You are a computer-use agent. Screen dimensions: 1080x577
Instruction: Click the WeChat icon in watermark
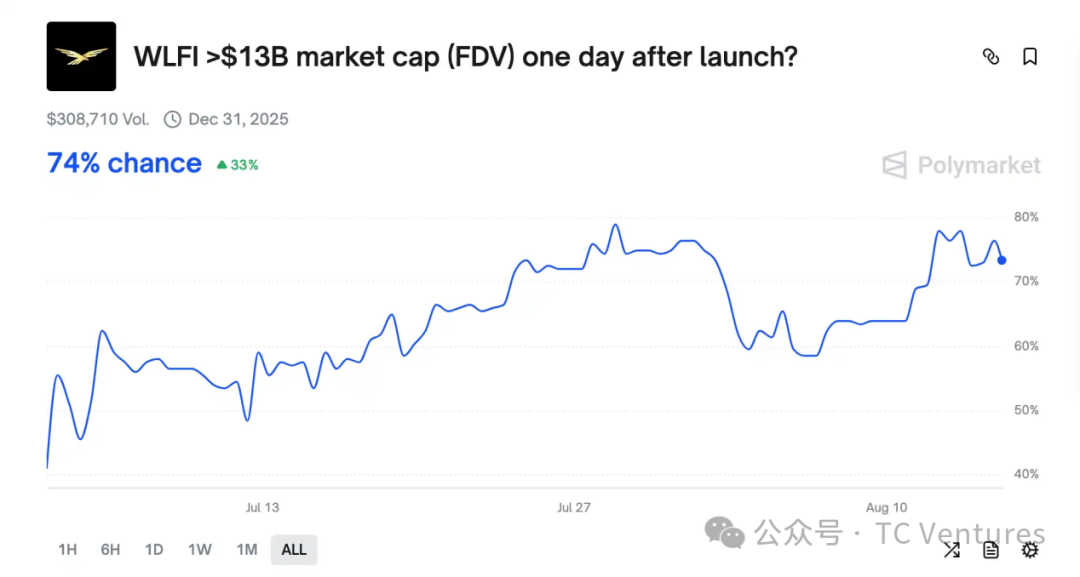pyautogui.click(x=724, y=534)
